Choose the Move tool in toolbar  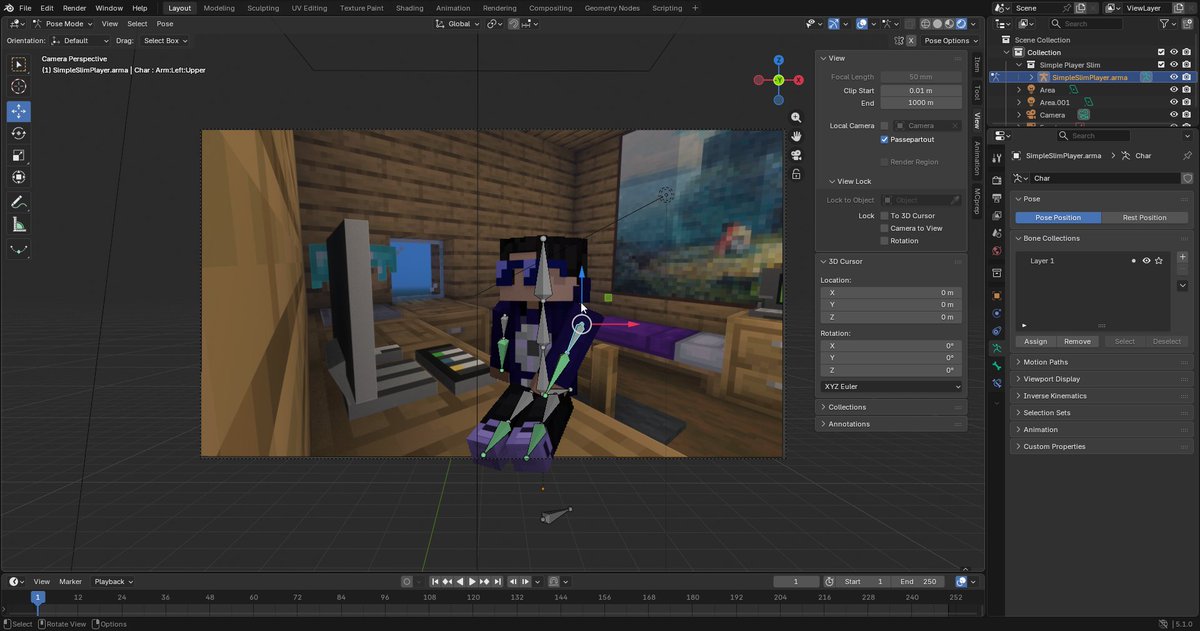(19, 111)
